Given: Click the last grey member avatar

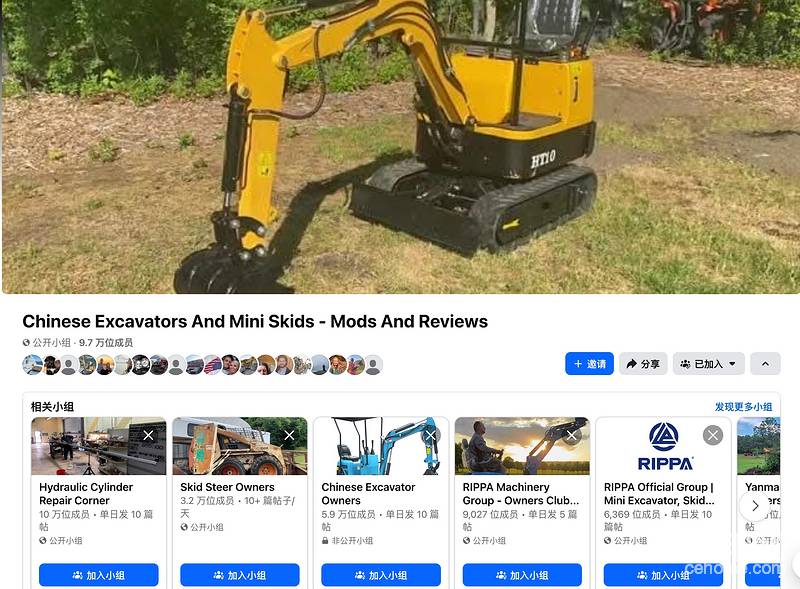Looking at the screenshot, I should click(x=373, y=365).
